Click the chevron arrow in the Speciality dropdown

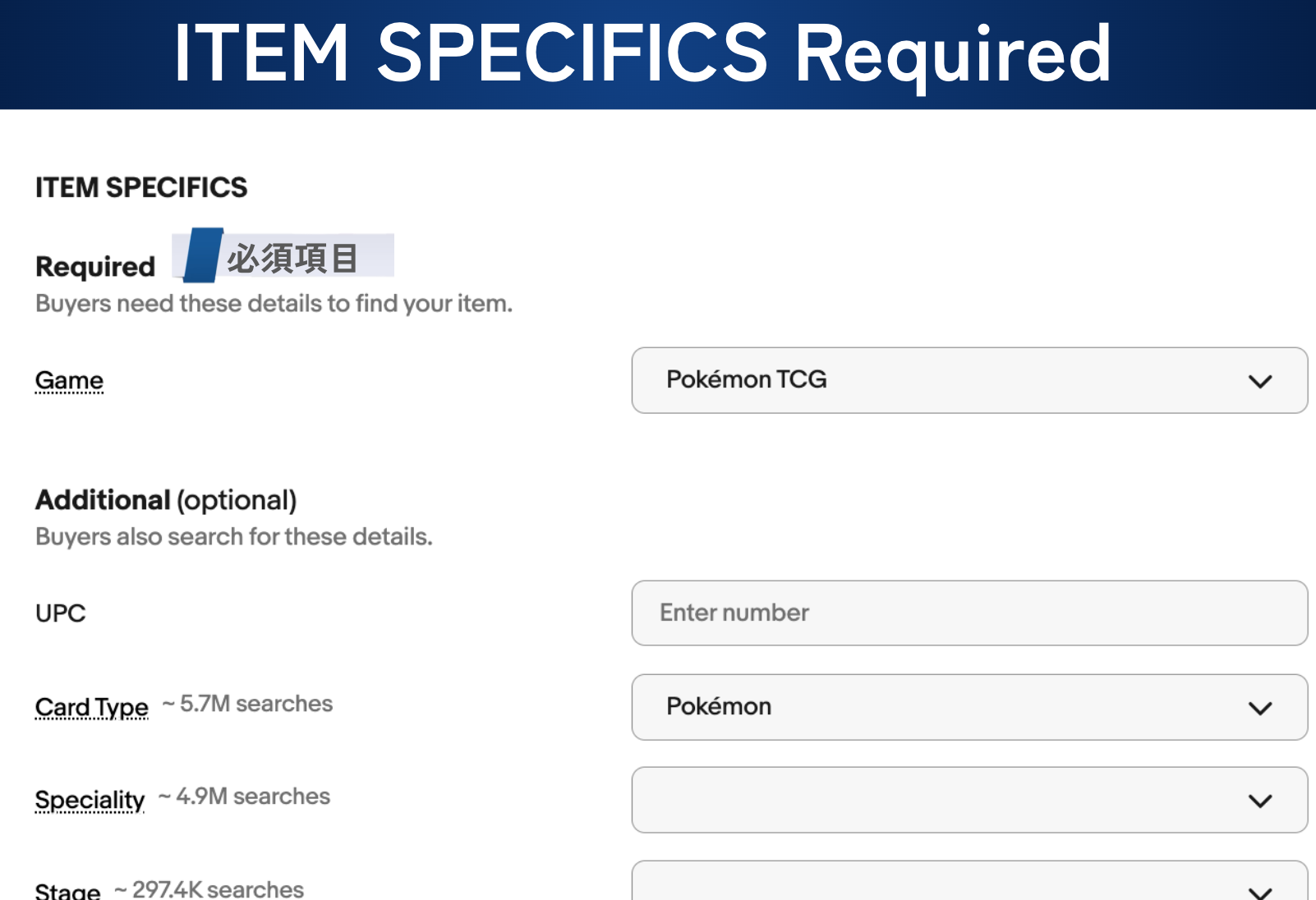click(1260, 801)
